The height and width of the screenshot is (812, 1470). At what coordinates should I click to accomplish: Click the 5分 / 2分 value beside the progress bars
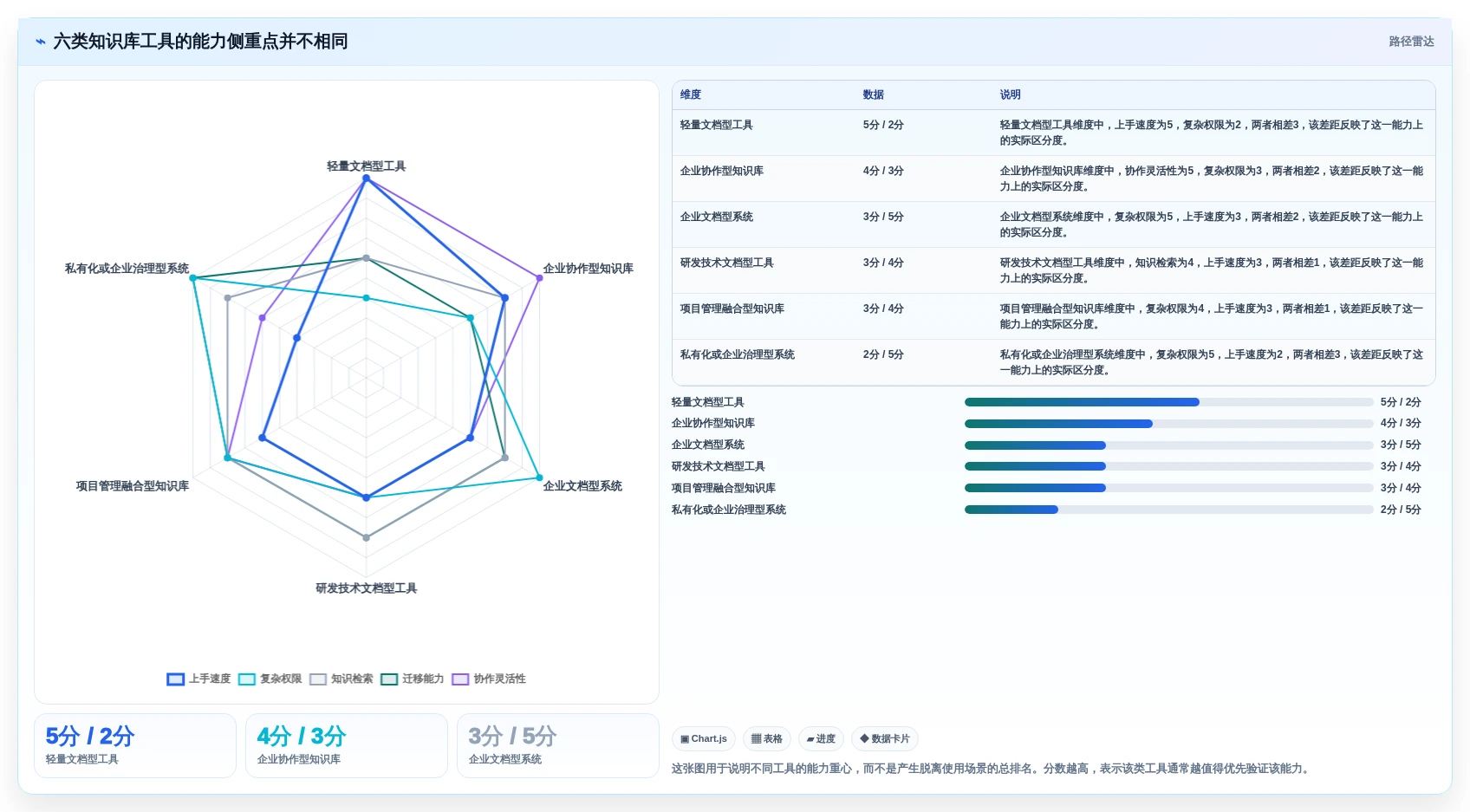coord(1401,402)
